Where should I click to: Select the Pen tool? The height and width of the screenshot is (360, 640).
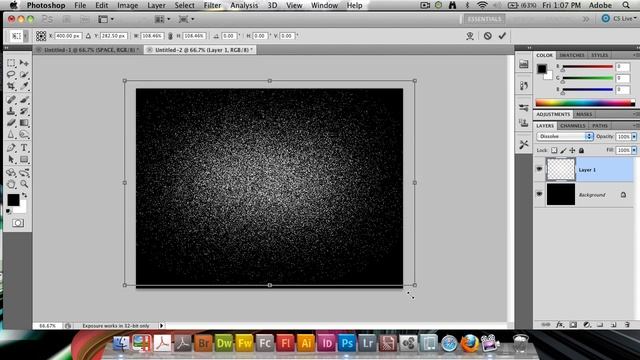11,148
